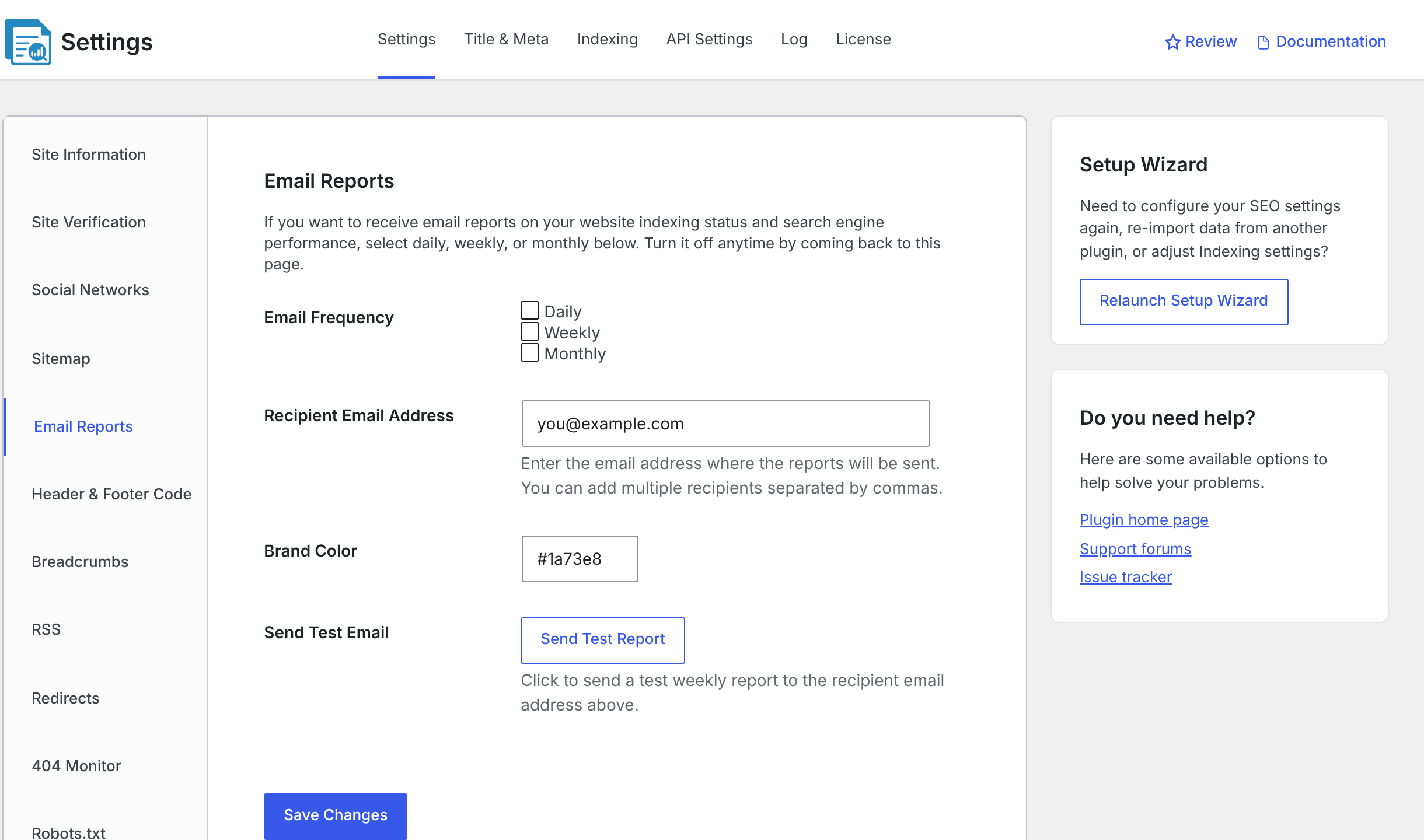Go to the Sitemap sidebar section
Screen dimensions: 1424x840
click(61, 359)
